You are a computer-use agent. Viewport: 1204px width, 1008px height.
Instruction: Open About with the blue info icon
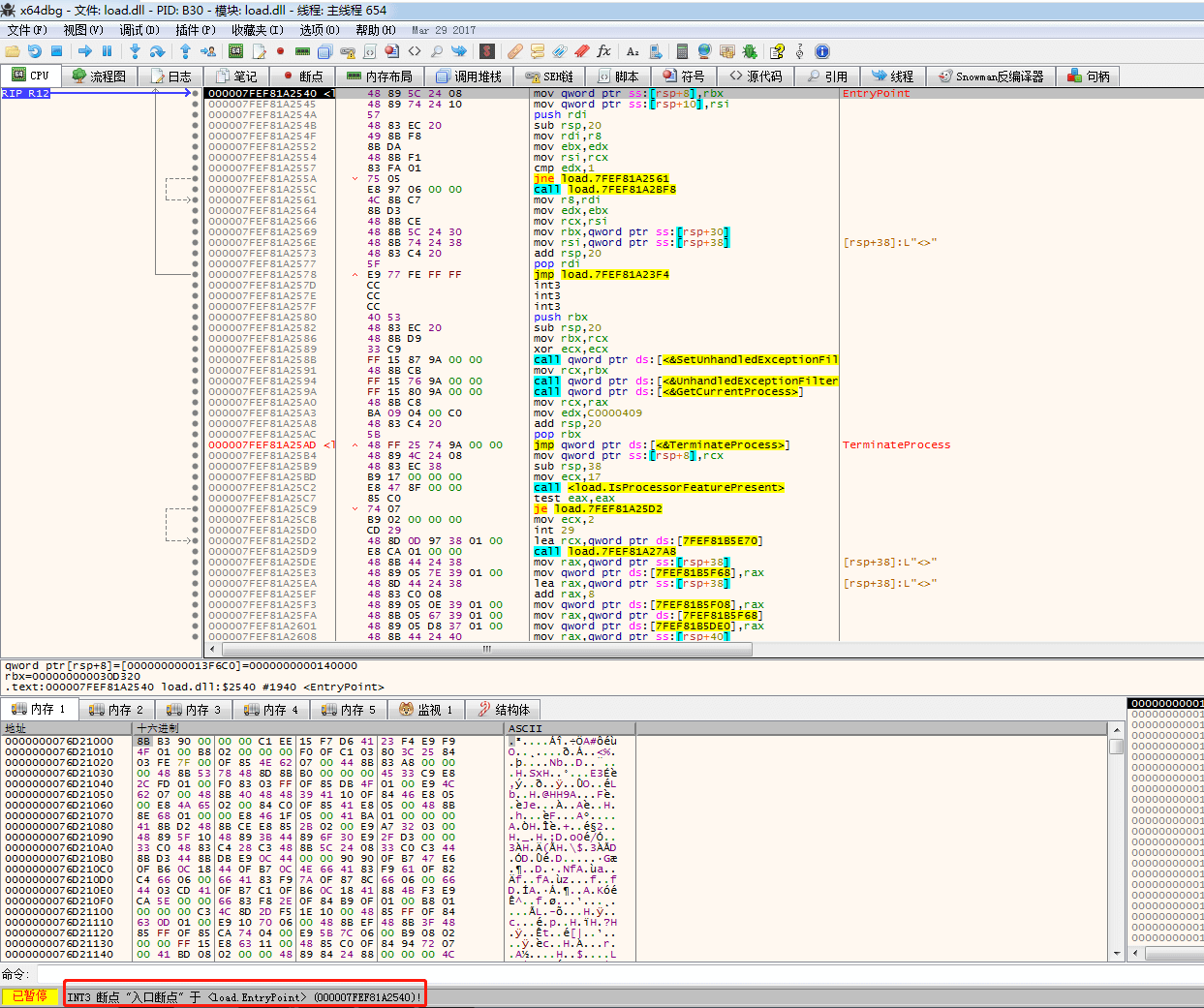point(822,51)
